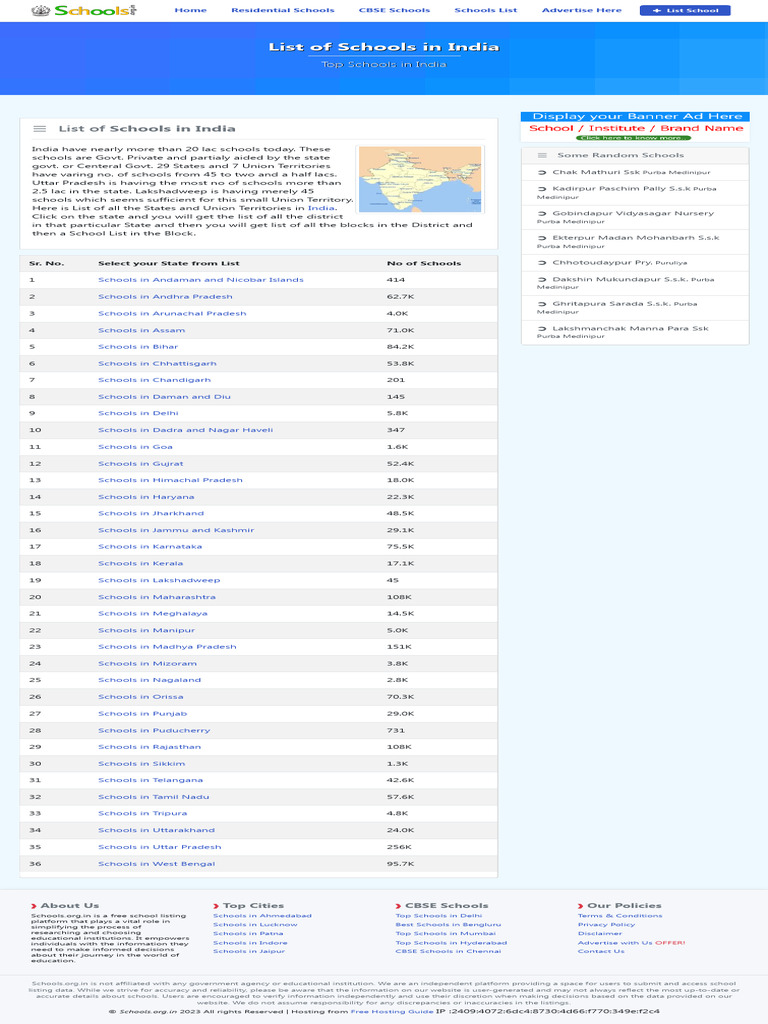Click the List School button
The height and width of the screenshot is (1024, 768).
(685, 10)
